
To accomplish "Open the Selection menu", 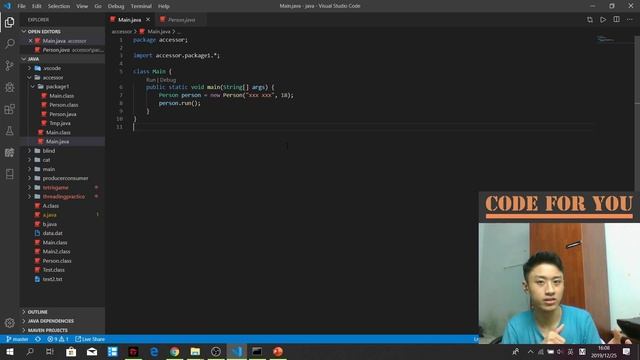I will (59, 6).
